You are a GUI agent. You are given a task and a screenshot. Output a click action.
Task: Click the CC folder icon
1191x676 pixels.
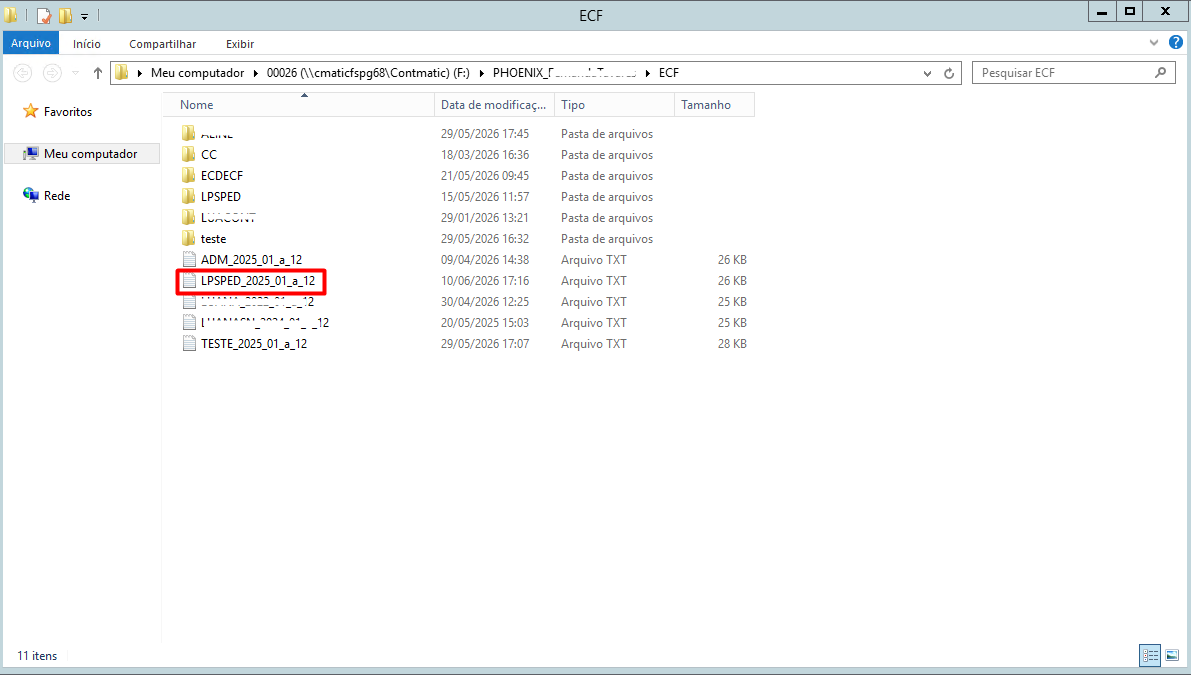[189, 154]
